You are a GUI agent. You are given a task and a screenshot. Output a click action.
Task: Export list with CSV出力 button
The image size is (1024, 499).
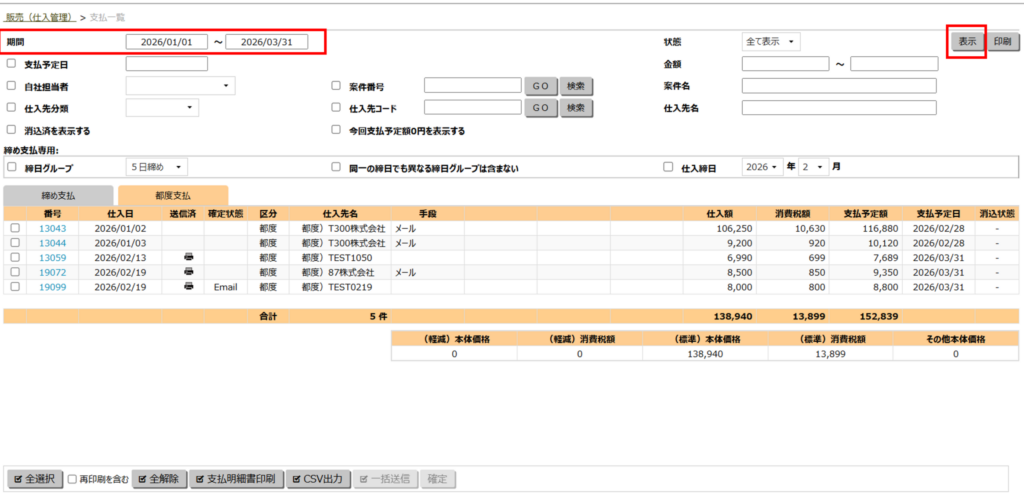319,479
